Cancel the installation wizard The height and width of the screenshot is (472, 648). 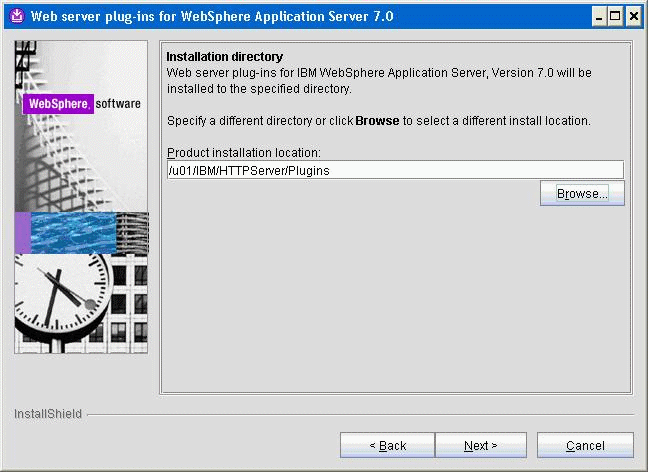click(585, 445)
